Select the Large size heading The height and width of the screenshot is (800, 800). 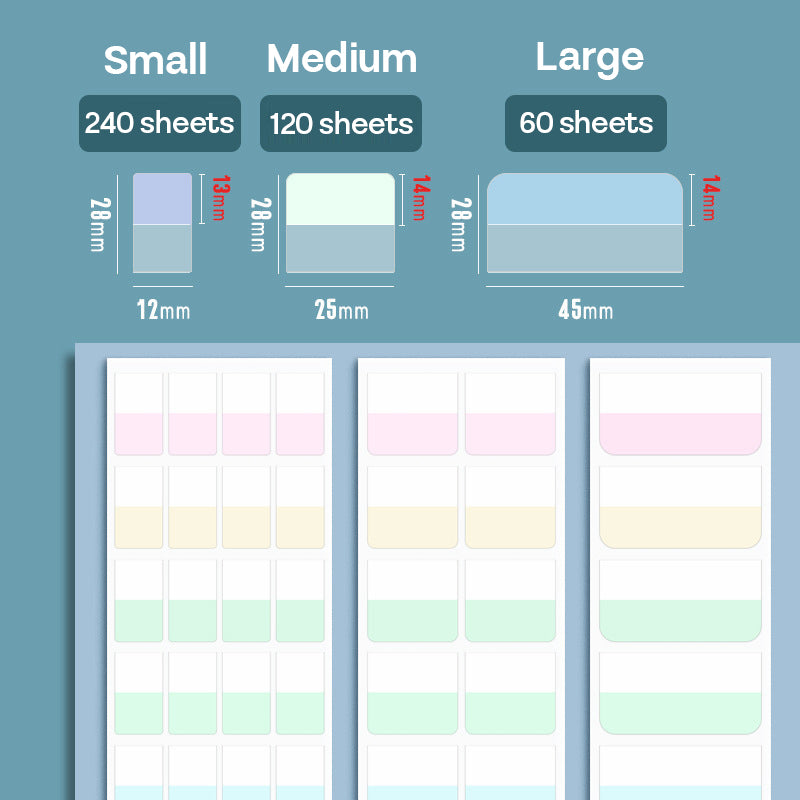coord(590,56)
